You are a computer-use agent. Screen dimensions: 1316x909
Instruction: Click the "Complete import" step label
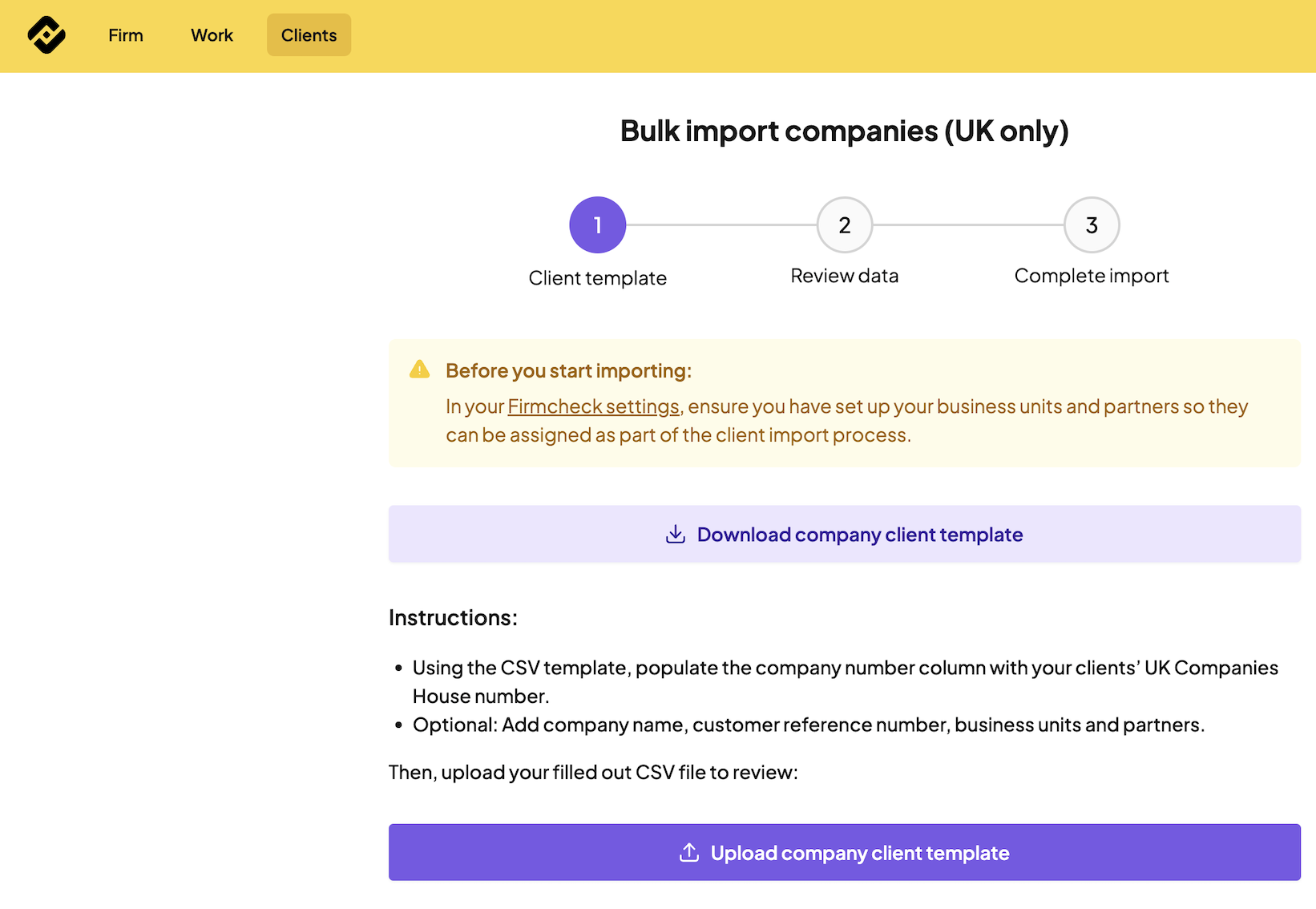click(1091, 276)
